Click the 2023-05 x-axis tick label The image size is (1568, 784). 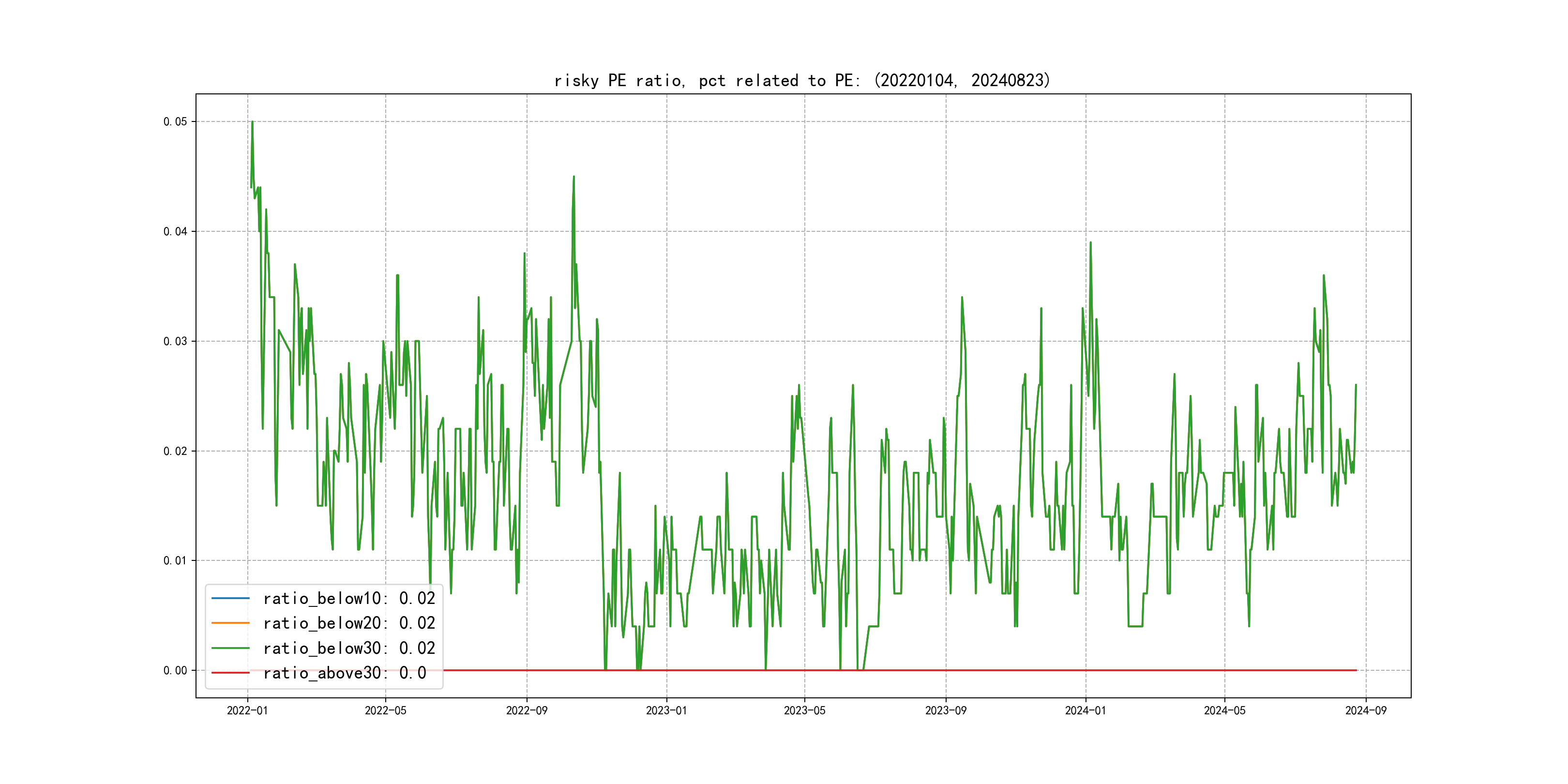pos(804,710)
